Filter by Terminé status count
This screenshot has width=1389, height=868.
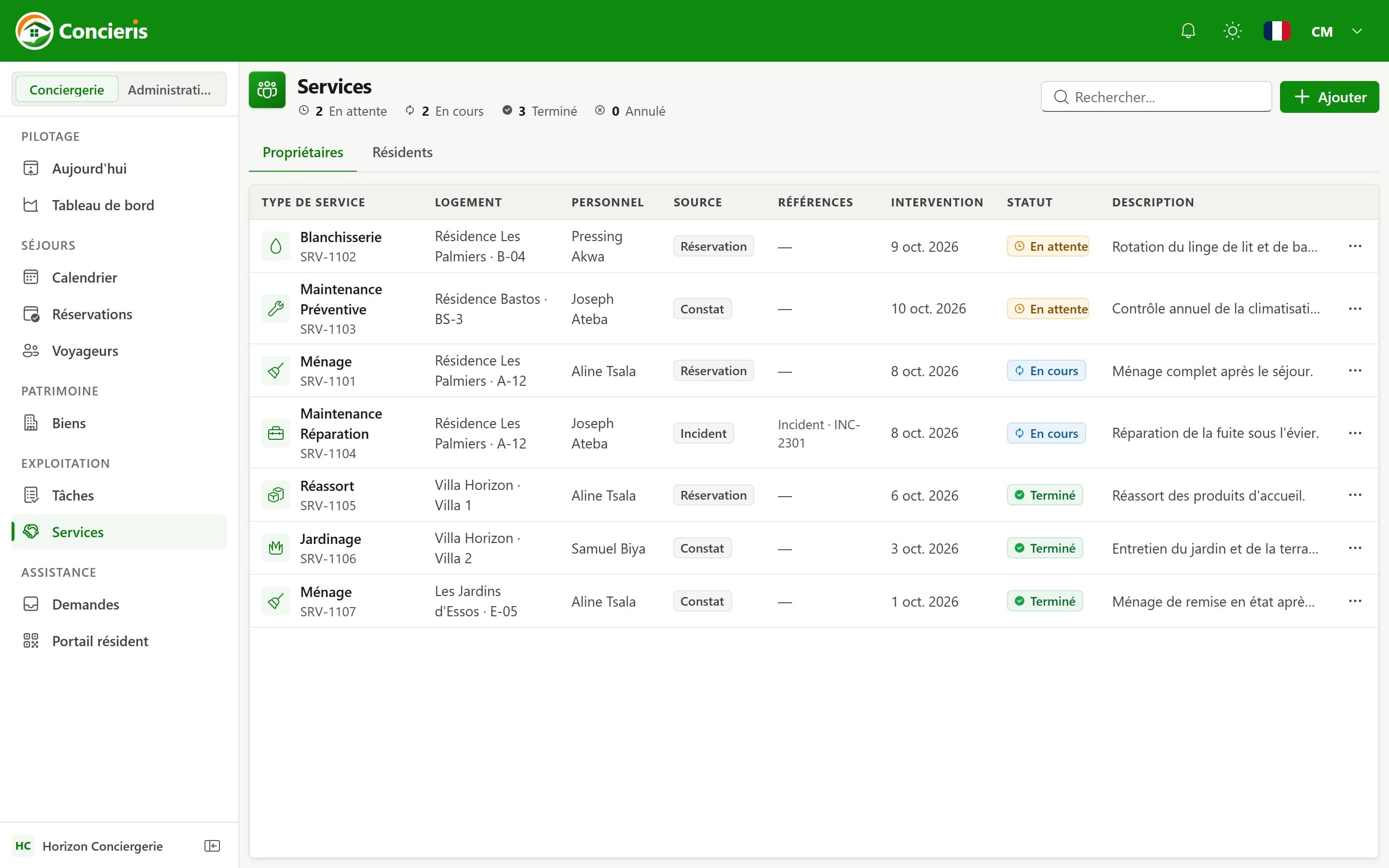point(540,111)
